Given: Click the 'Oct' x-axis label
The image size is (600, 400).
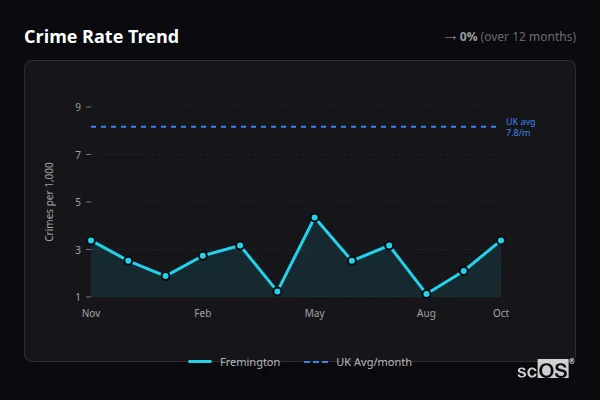Looking at the screenshot, I should 501,313.
